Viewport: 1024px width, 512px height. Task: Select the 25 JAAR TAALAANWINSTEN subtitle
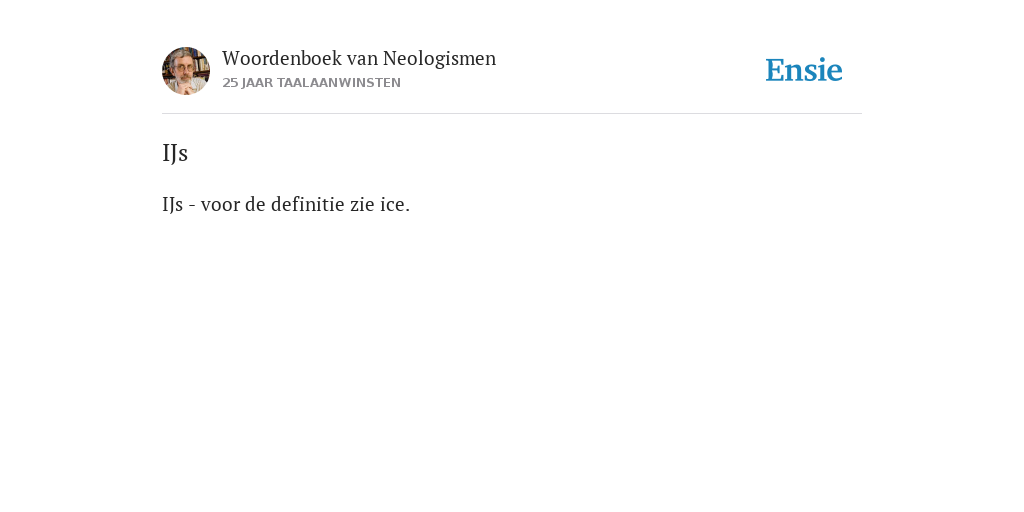tap(312, 83)
